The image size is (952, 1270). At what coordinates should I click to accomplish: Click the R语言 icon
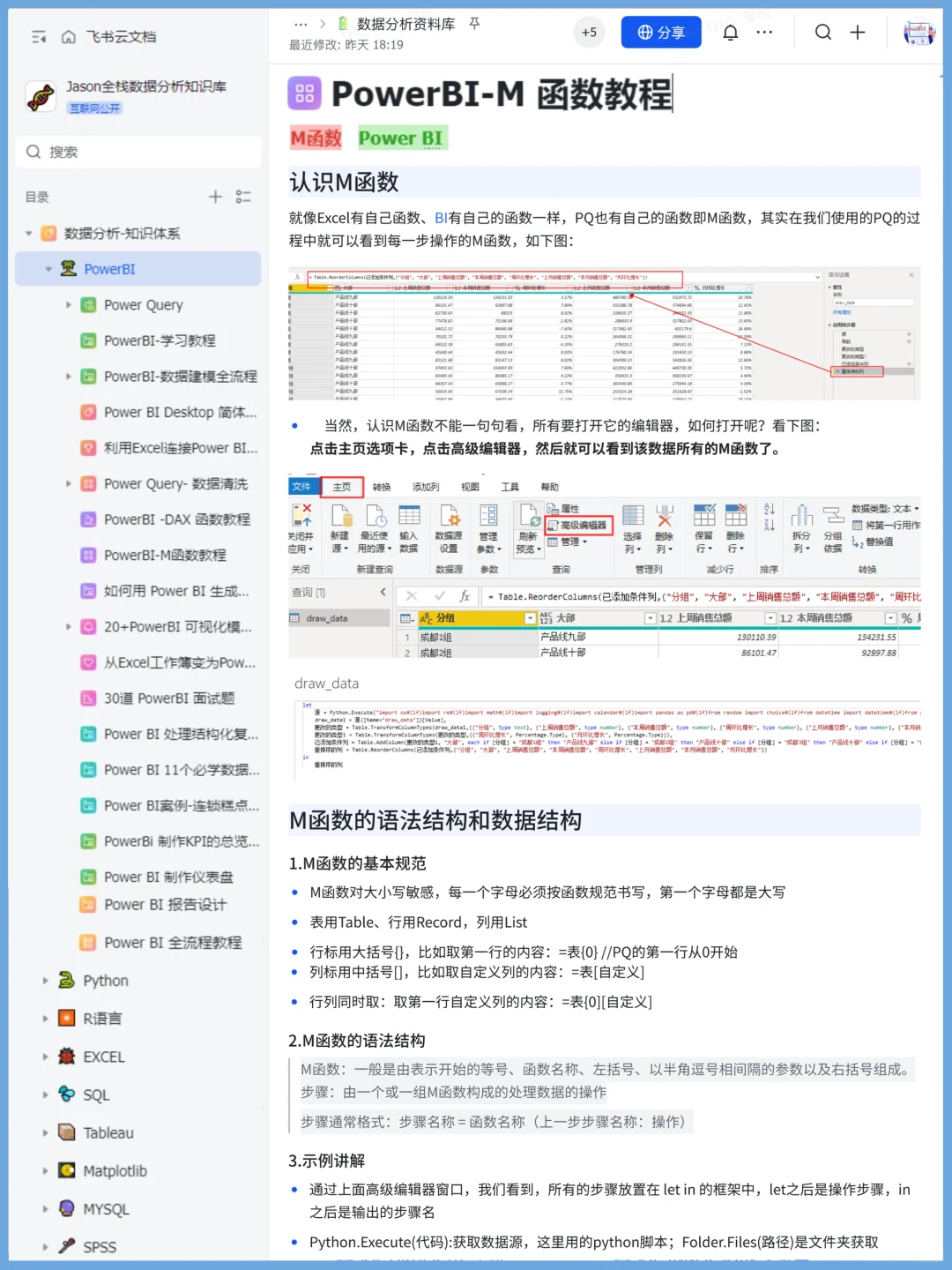[x=66, y=1018]
